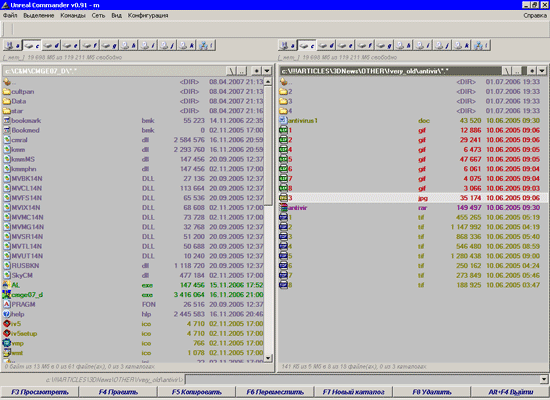Click the jpg file 3 icon
This screenshot has width=550, height=400.
283,198
